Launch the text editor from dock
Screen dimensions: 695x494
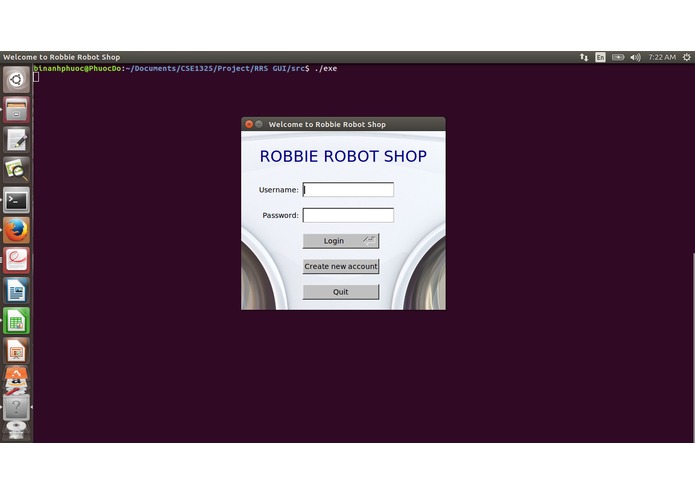point(16,140)
